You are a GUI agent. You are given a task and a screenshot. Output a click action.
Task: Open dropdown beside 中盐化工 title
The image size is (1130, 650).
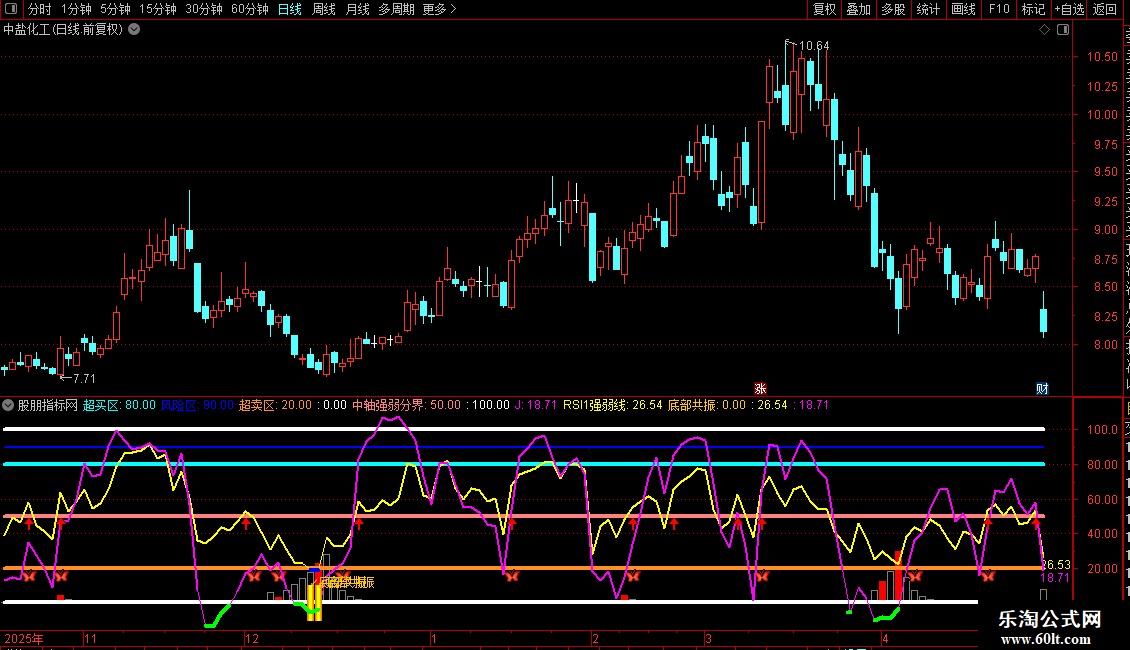(x=134, y=30)
